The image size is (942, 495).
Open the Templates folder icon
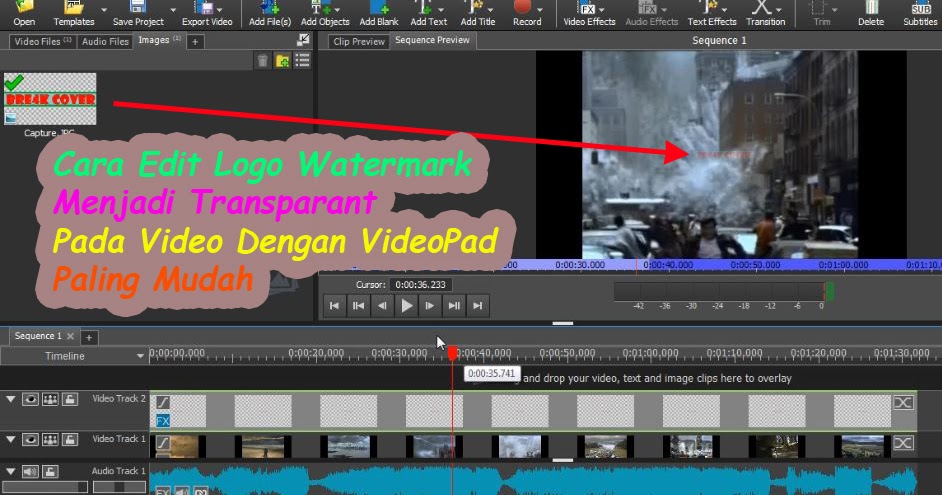click(73, 7)
